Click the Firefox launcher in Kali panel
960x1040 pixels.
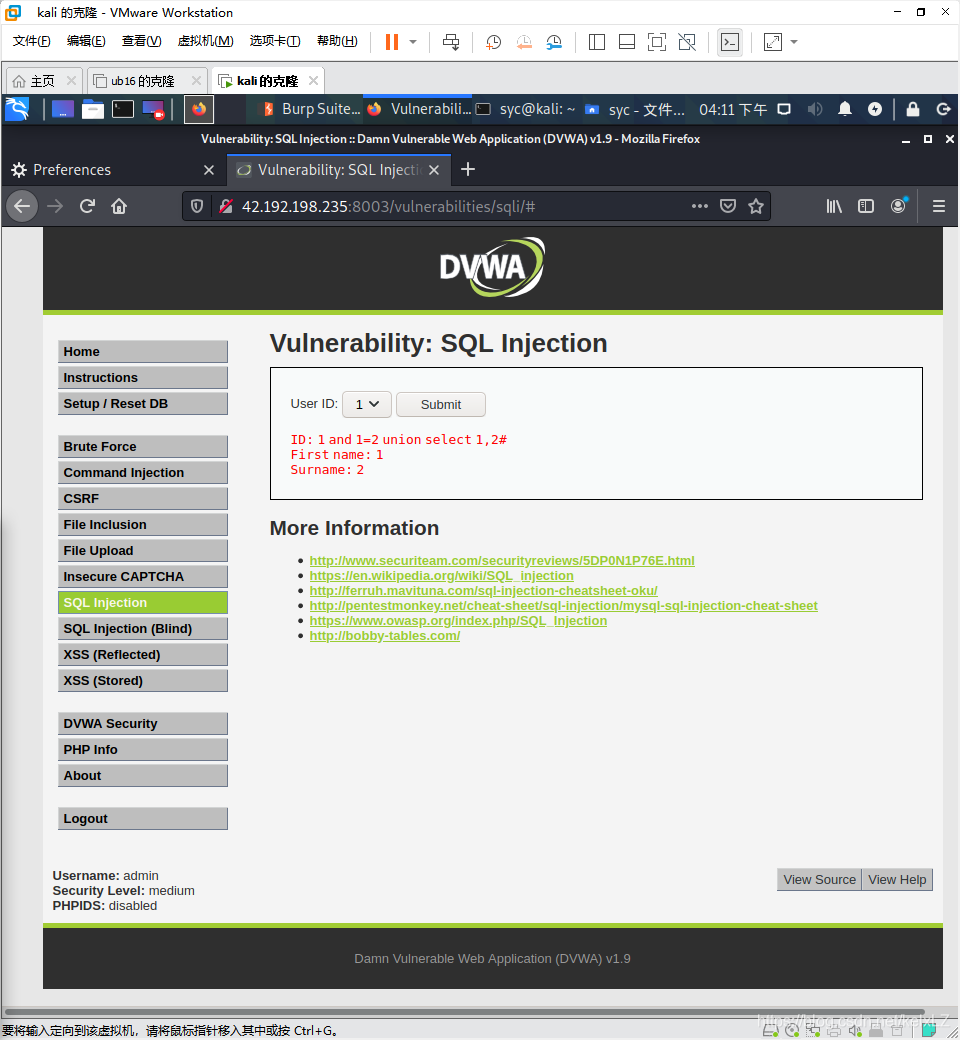tap(199, 109)
